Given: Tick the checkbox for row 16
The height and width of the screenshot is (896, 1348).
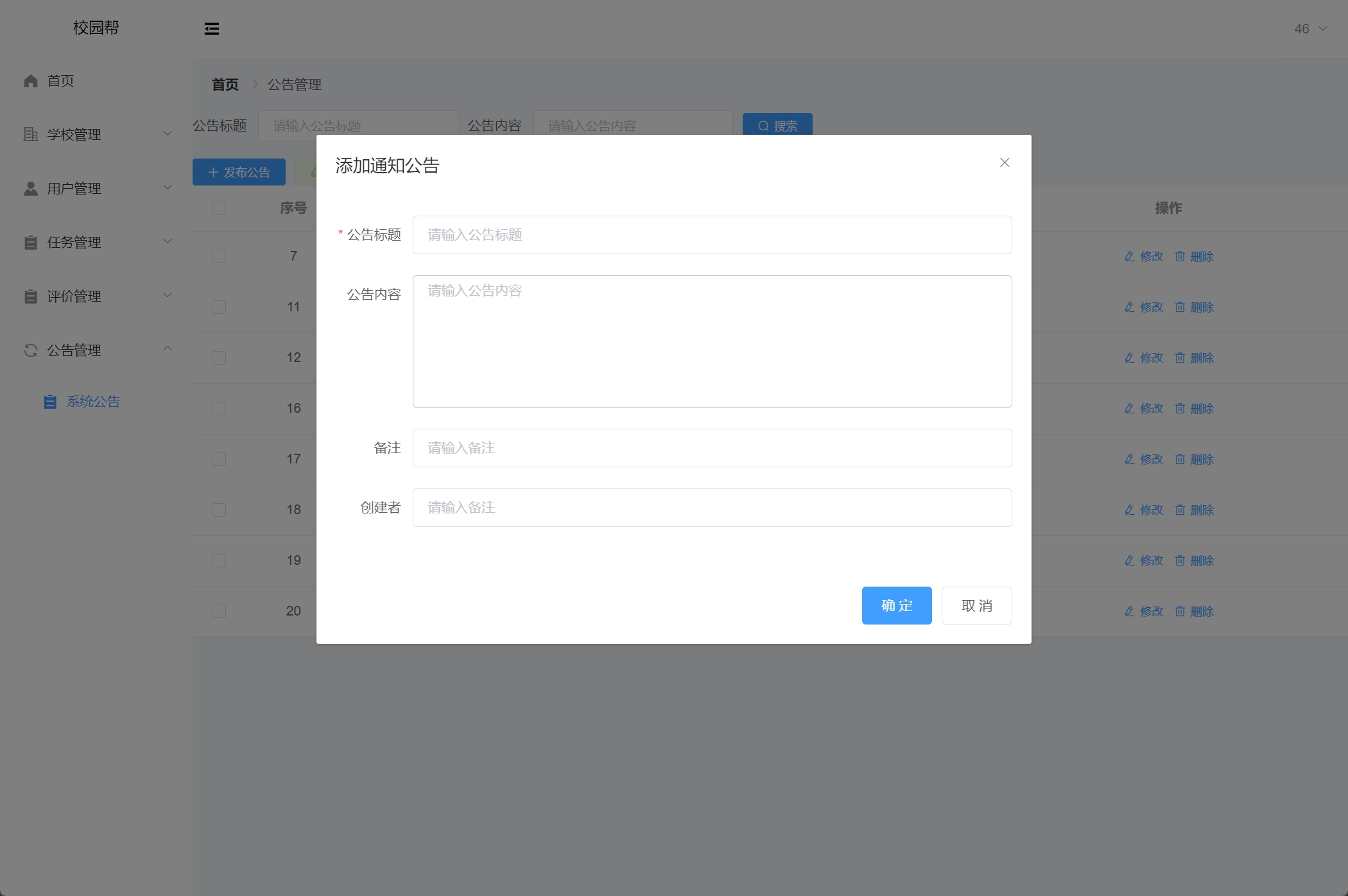Looking at the screenshot, I should click(219, 409).
